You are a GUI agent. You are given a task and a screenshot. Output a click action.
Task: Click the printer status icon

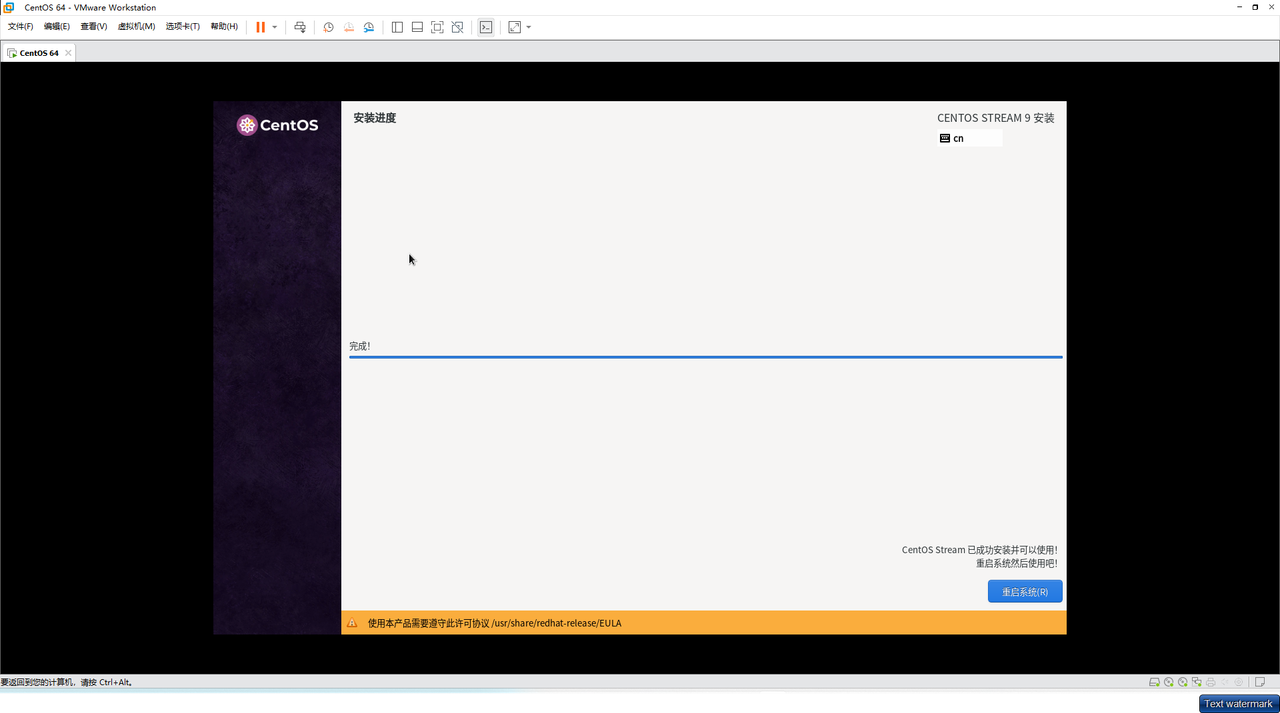(x=1210, y=682)
